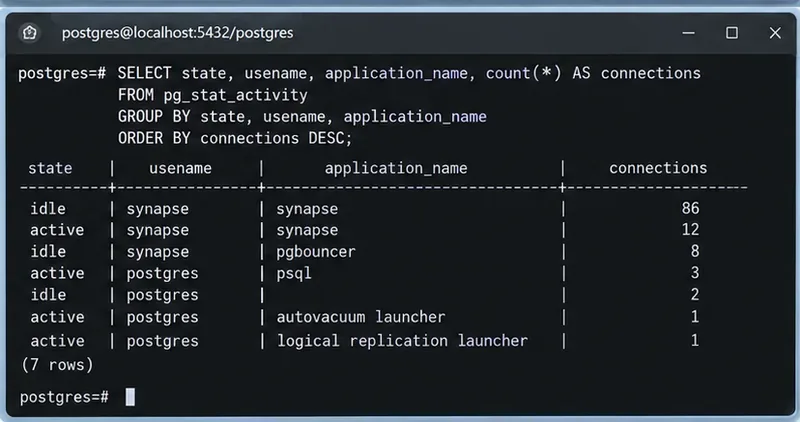Click the connections value 3
Viewport: 800px width, 422px height.
pos(695,273)
